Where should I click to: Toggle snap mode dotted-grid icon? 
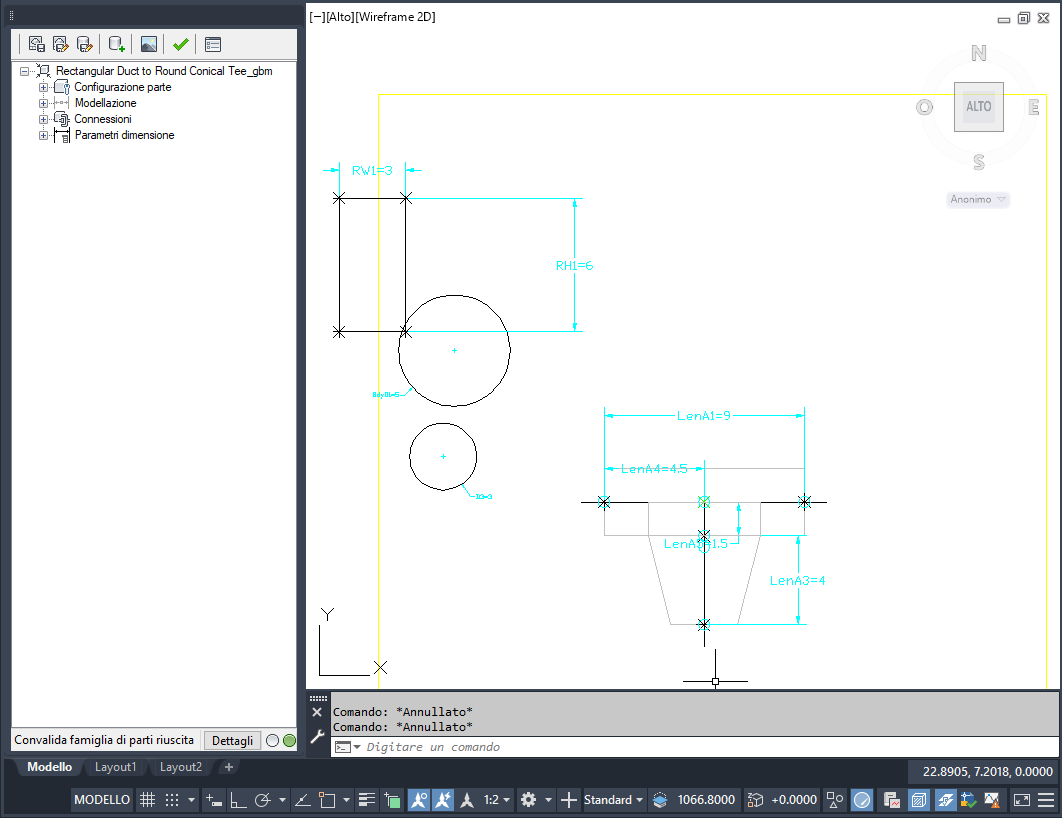pyautogui.click(x=172, y=800)
